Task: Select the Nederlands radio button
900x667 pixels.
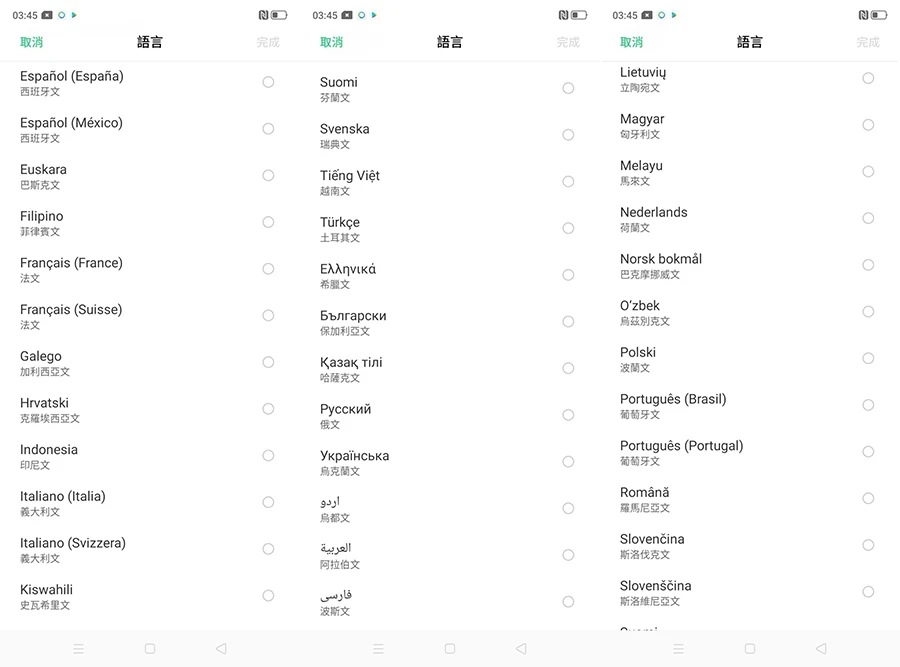Action: click(x=868, y=218)
